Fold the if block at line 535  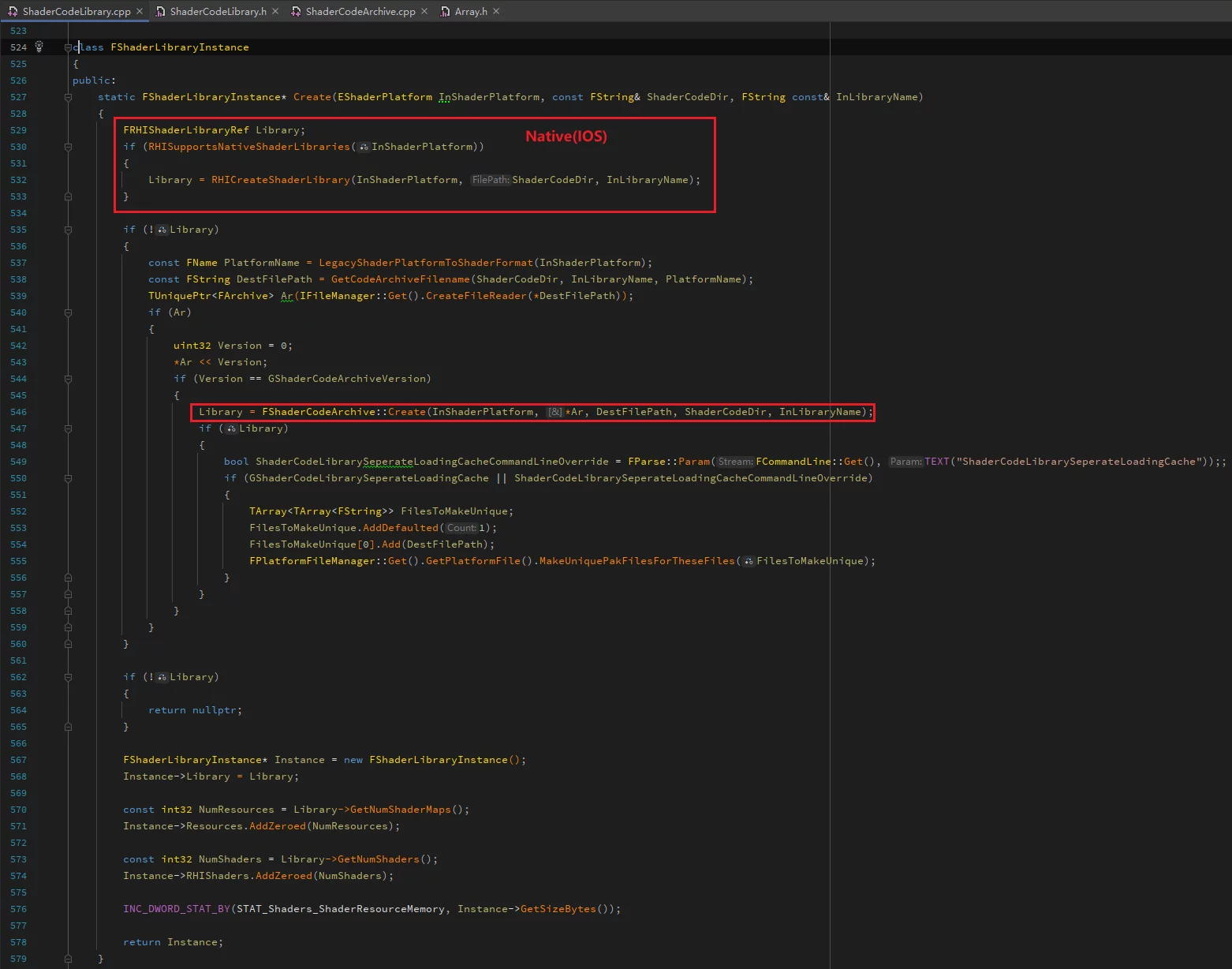pos(69,230)
